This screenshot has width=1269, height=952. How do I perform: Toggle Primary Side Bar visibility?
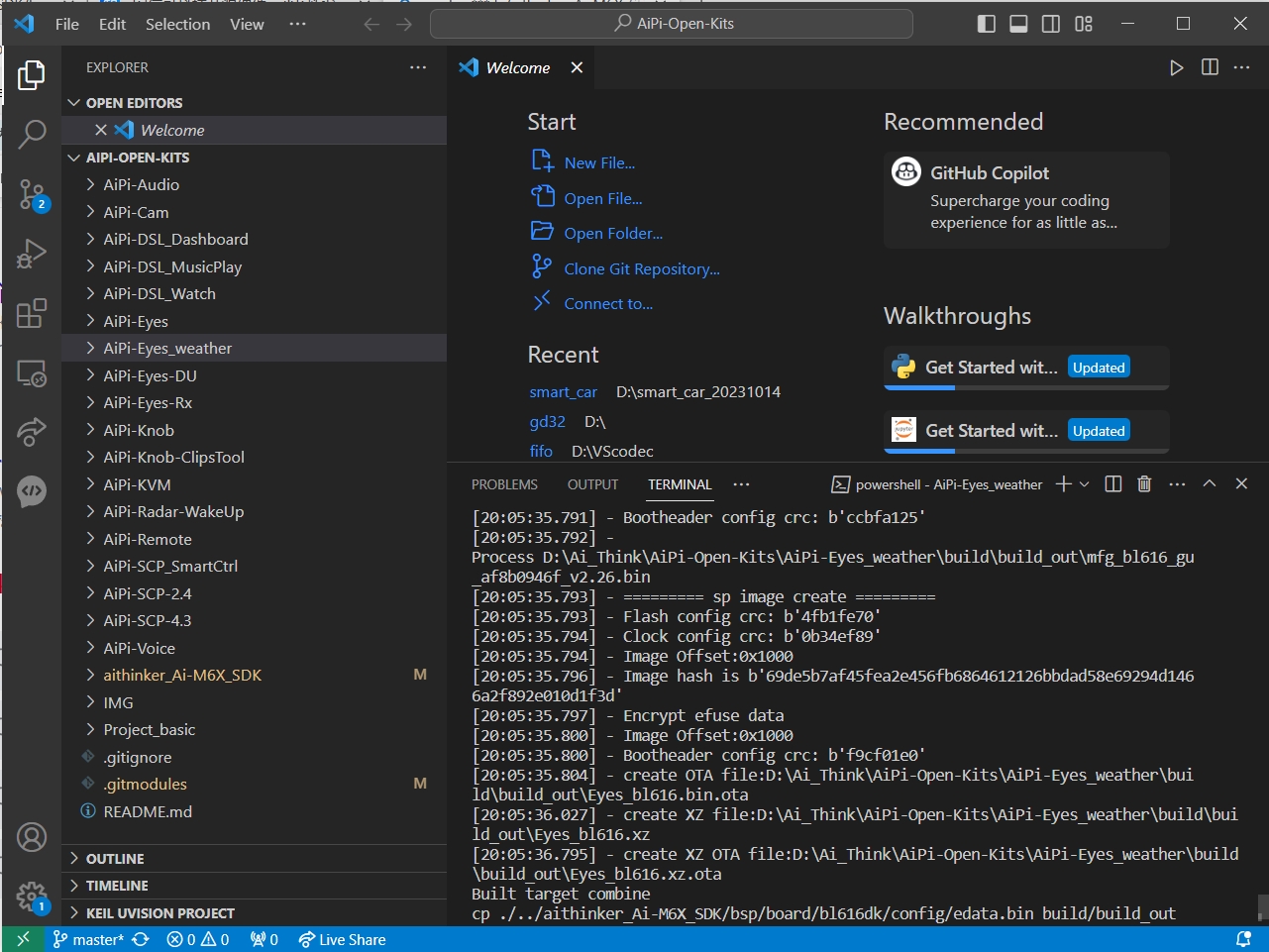[x=987, y=24]
